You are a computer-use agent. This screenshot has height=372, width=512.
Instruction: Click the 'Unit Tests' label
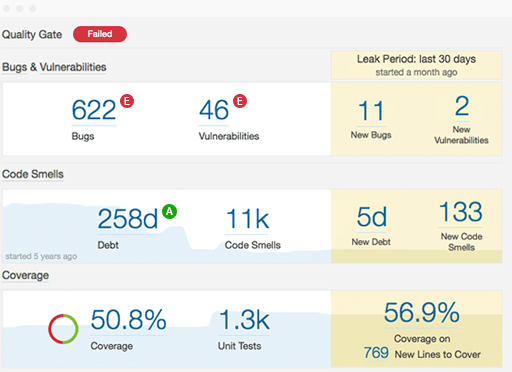pyautogui.click(x=239, y=346)
